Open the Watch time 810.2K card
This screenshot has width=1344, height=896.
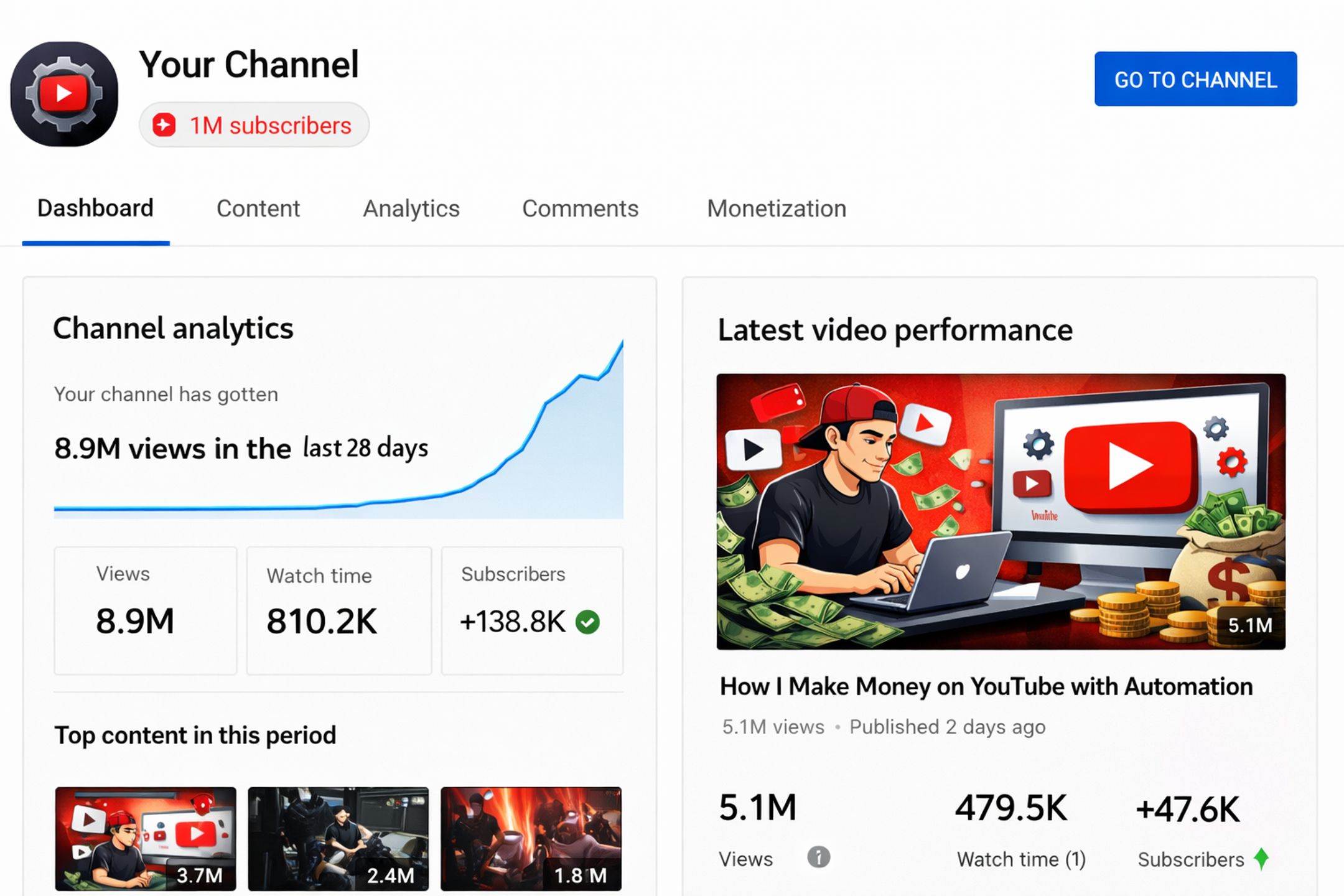[x=339, y=610]
